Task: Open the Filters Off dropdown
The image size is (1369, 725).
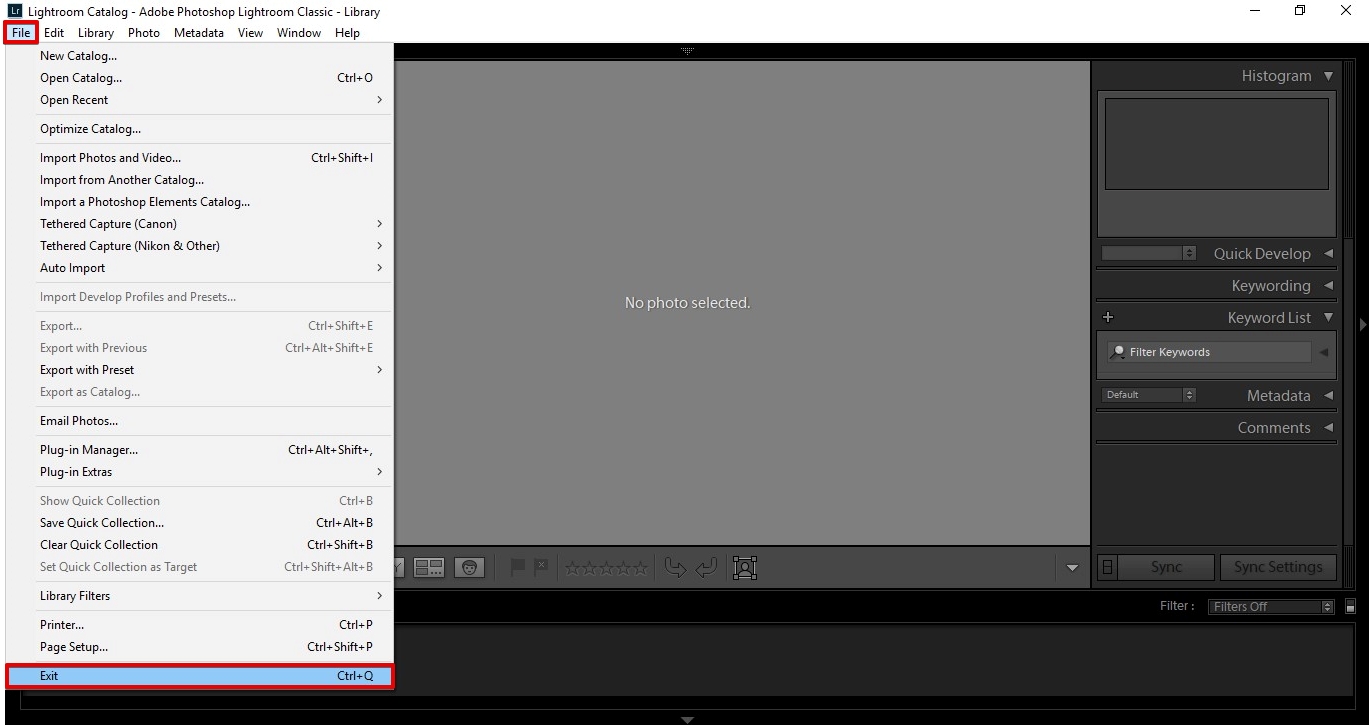Action: click(1271, 606)
